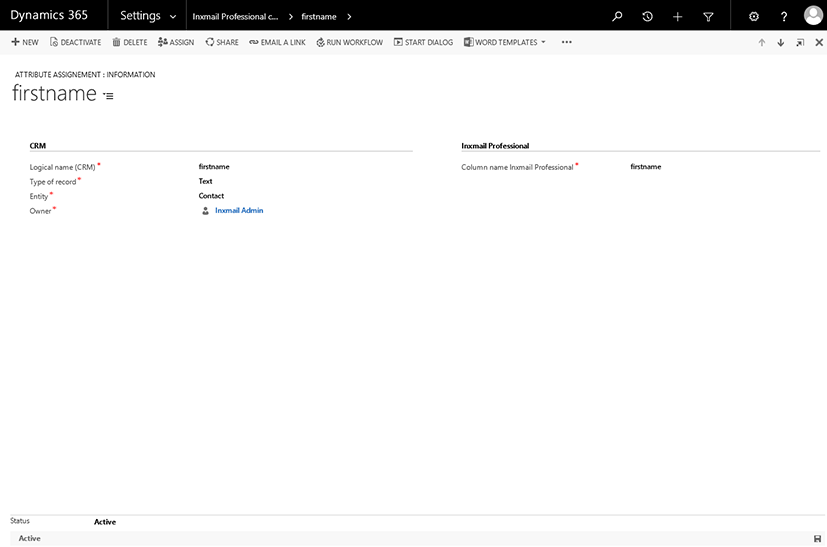The height and width of the screenshot is (547, 827).
Task: Click Column name Inxmail Professional value
Action: 646,167
